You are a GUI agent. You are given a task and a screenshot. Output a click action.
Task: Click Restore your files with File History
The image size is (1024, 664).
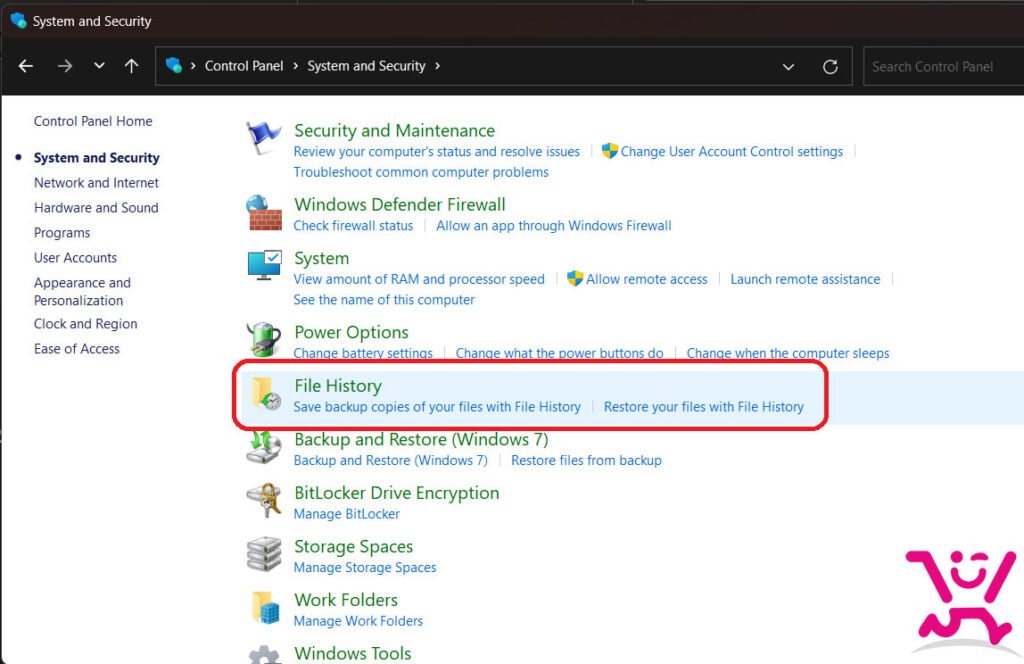[703, 407]
